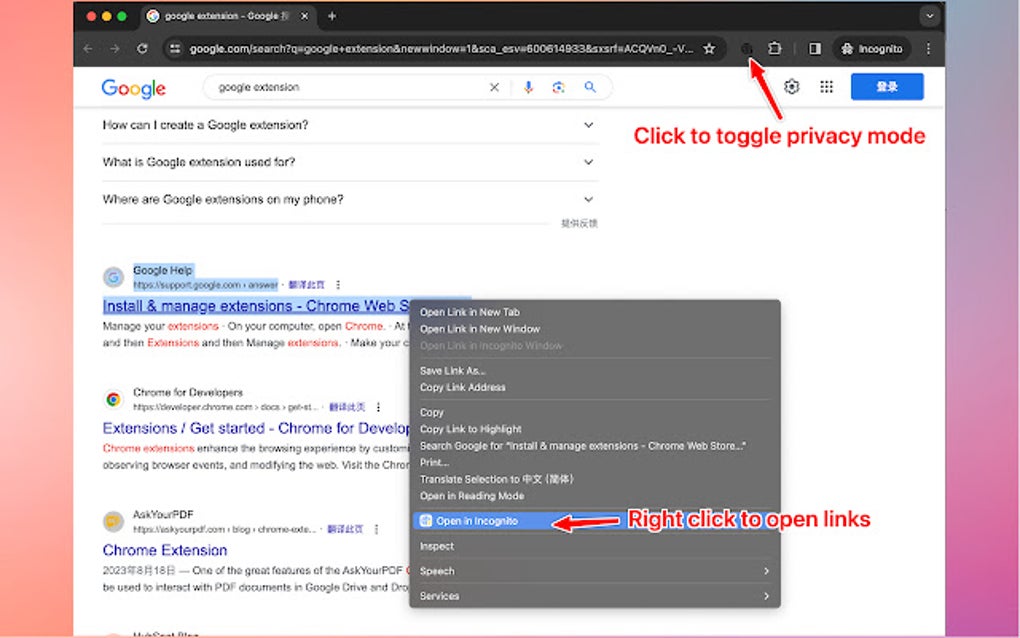1020x638 pixels.
Task: Expand the Services submenu
Action: point(595,596)
